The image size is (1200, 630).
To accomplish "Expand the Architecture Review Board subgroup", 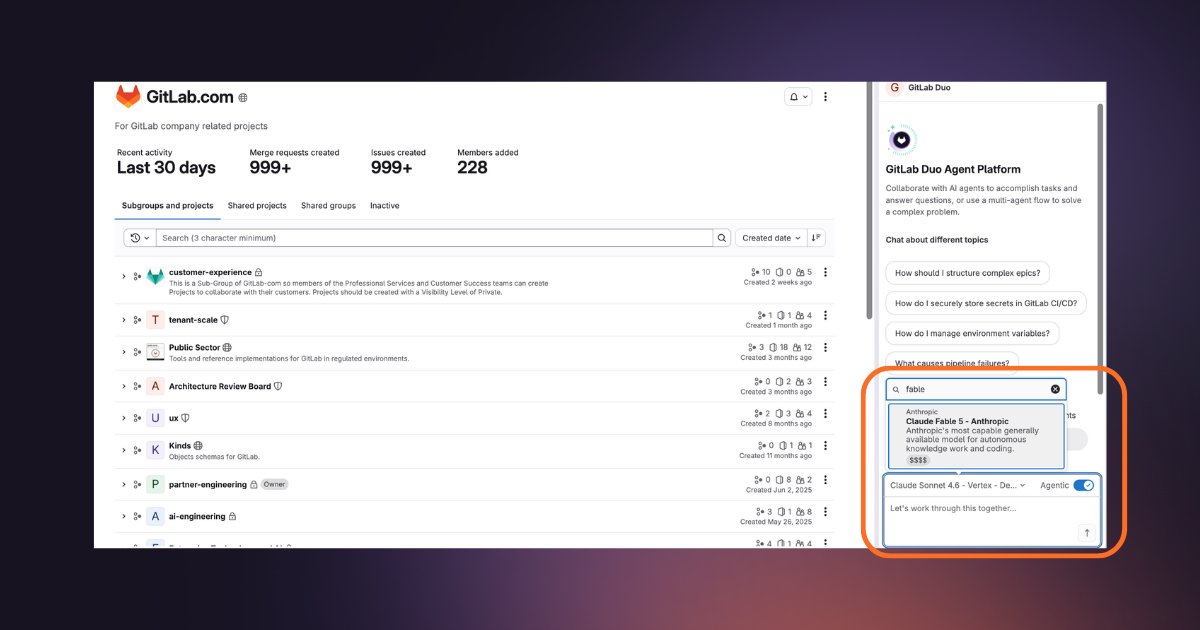I will click(124, 386).
